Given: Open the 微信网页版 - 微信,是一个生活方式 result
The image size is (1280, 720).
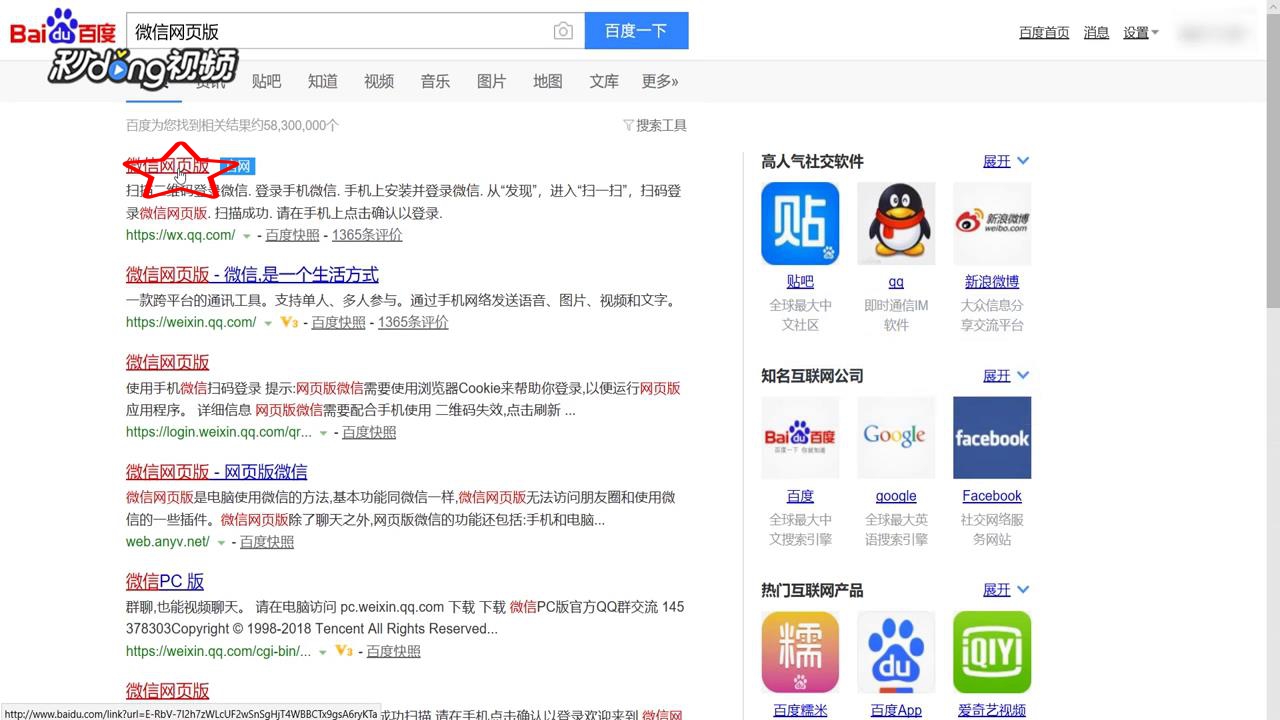Looking at the screenshot, I should tap(253, 275).
